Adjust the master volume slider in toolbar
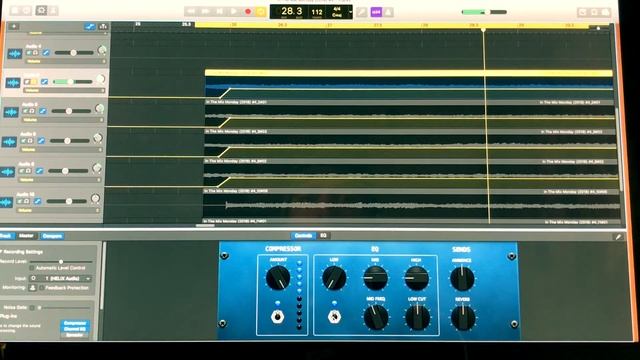 click(x=484, y=12)
